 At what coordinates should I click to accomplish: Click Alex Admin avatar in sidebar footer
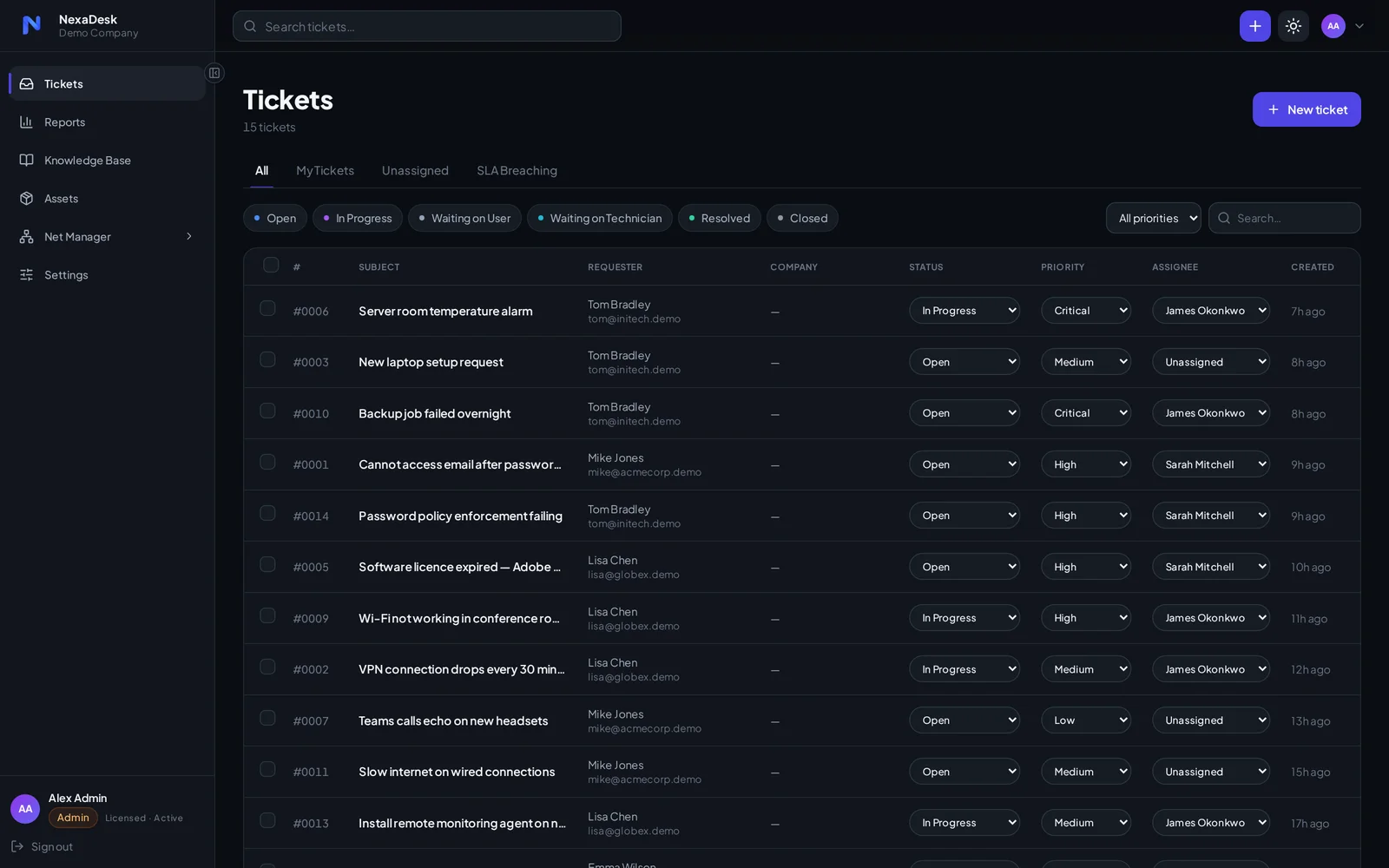pos(25,809)
